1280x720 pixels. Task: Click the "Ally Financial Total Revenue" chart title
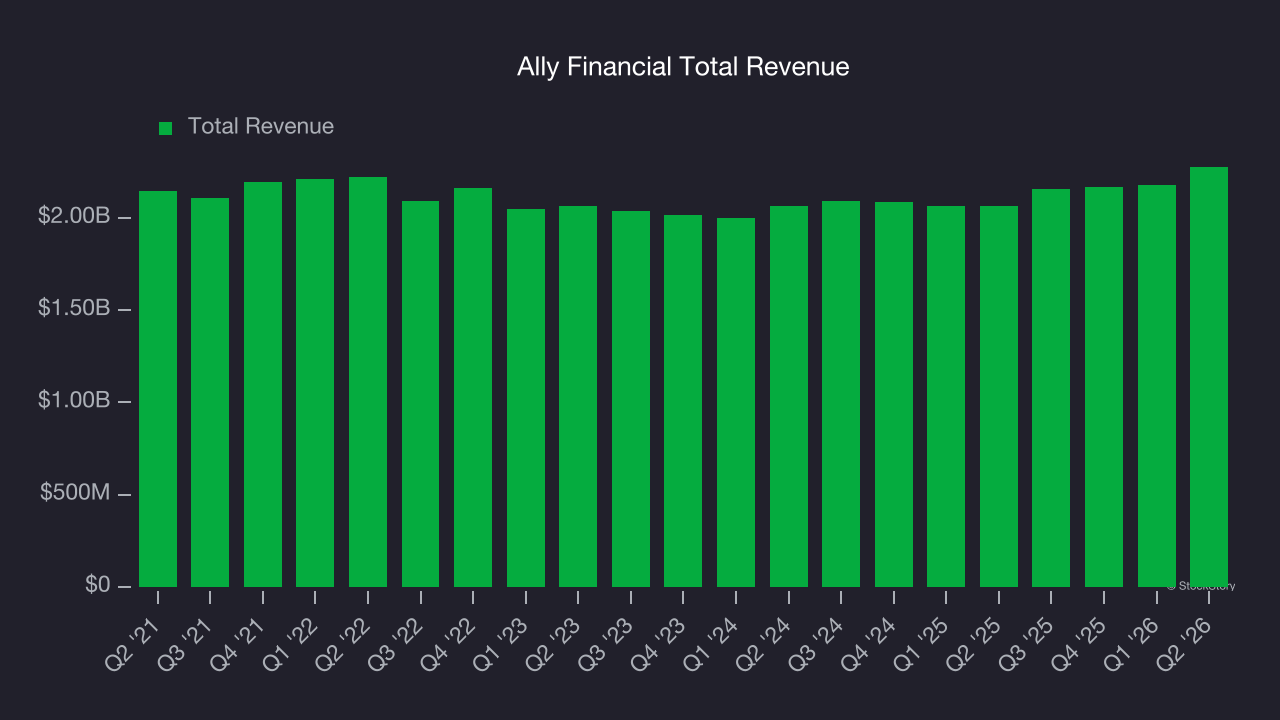tap(683, 67)
